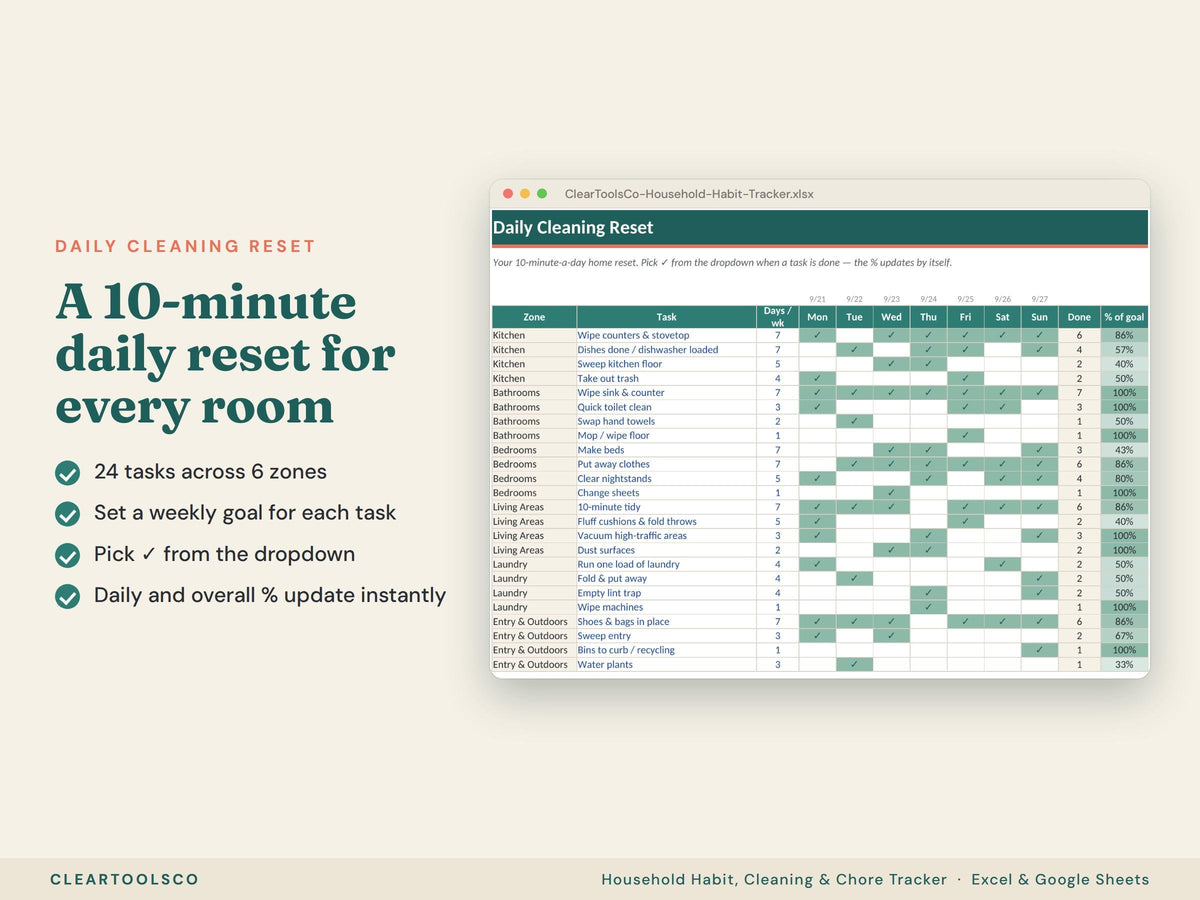1200x900 pixels.
Task: Click the 80% goal value for Clear nightstands
Action: [1124, 479]
